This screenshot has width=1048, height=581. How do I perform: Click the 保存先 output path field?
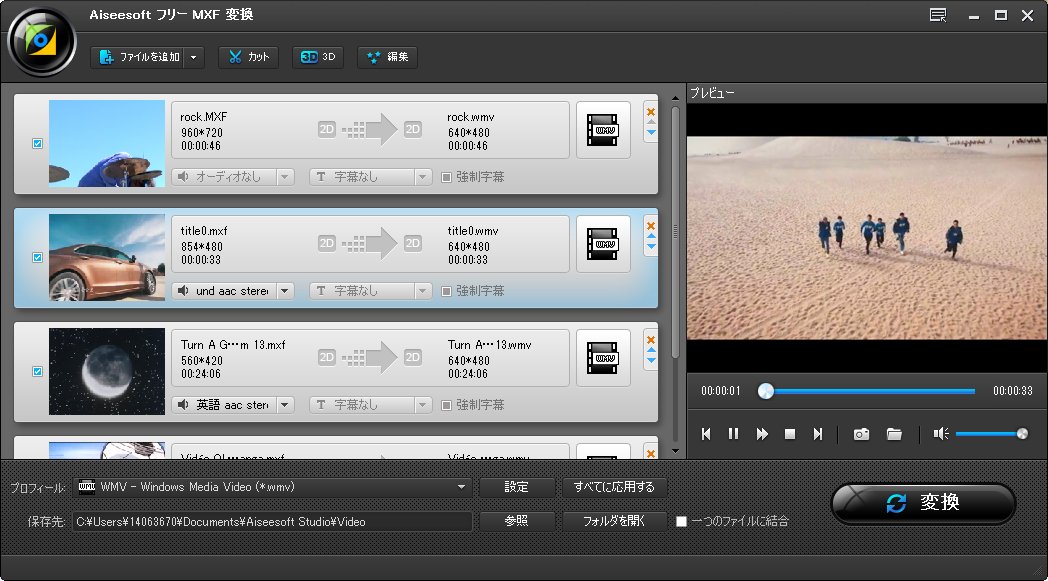point(273,521)
